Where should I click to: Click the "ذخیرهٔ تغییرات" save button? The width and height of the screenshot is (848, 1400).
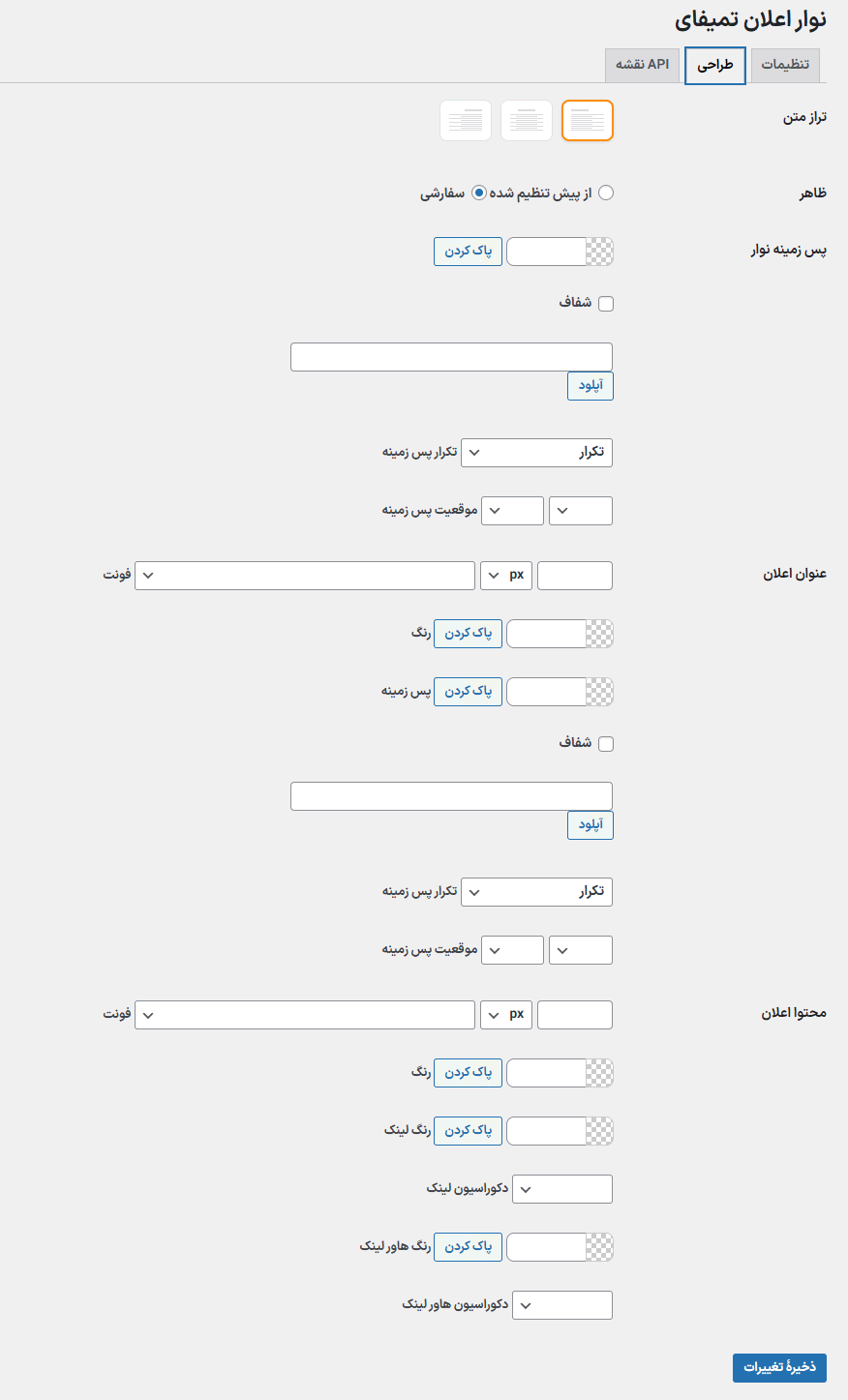779,1367
